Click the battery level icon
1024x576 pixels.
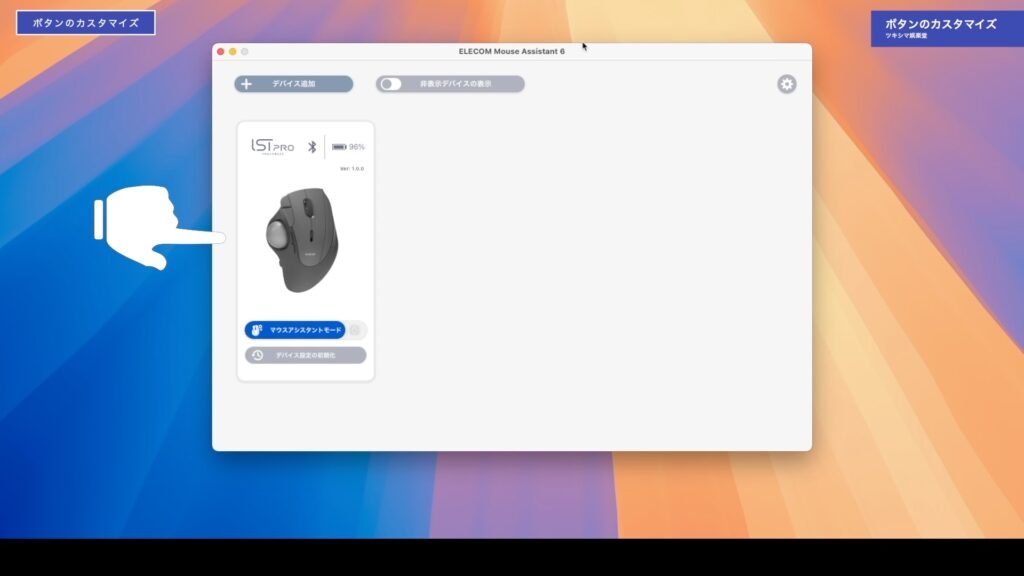(x=339, y=147)
